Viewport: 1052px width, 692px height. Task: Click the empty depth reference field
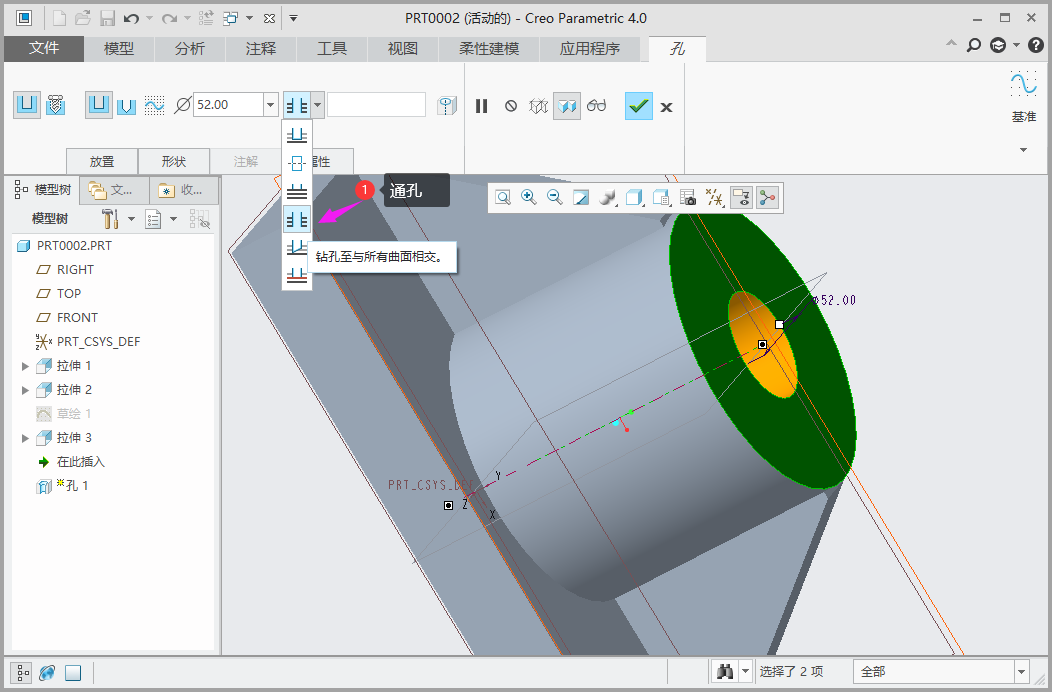(376, 105)
